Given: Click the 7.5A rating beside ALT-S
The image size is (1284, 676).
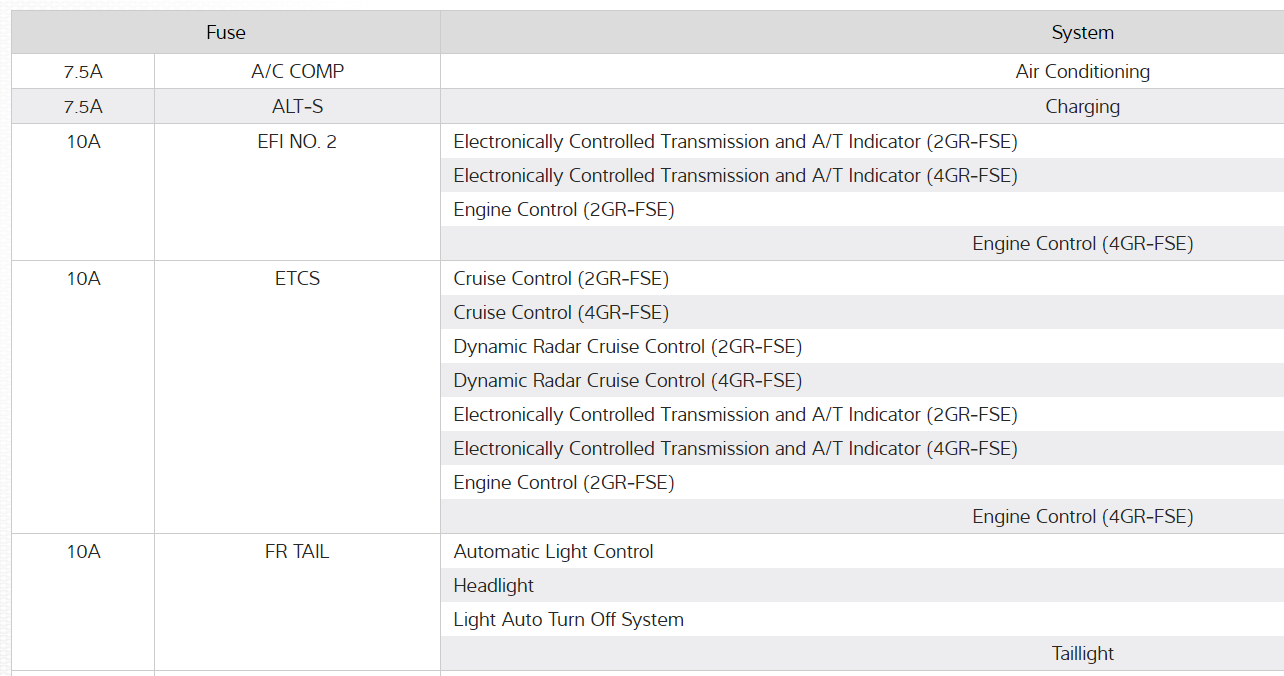Looking at the screenshot, I should tap(83, 107).
